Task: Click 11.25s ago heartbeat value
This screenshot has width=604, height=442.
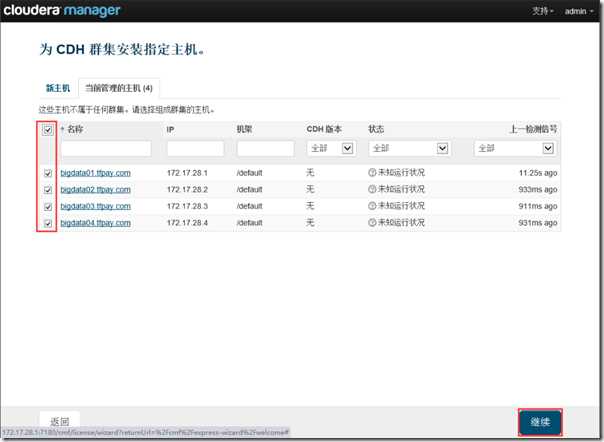Action: click(x=538, y=173)
